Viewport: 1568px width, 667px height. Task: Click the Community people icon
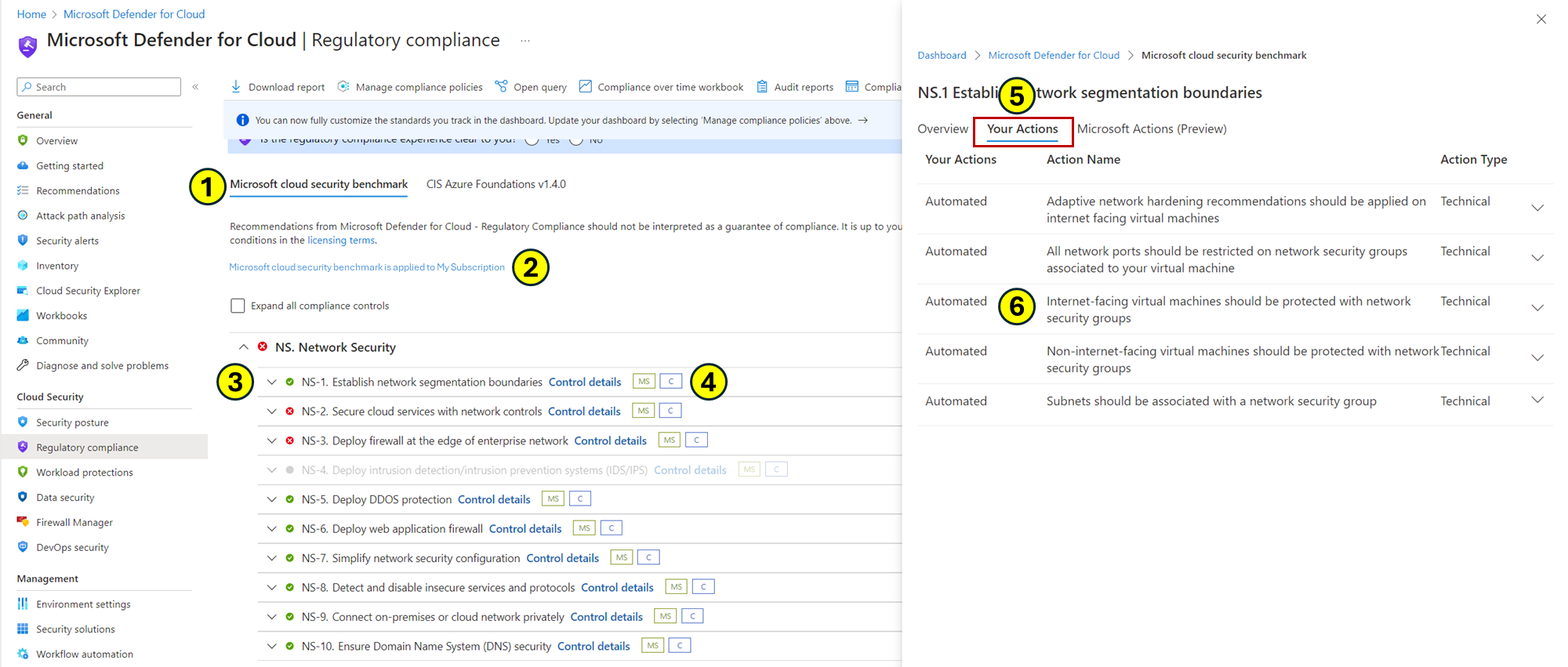(x=23, y=340)
